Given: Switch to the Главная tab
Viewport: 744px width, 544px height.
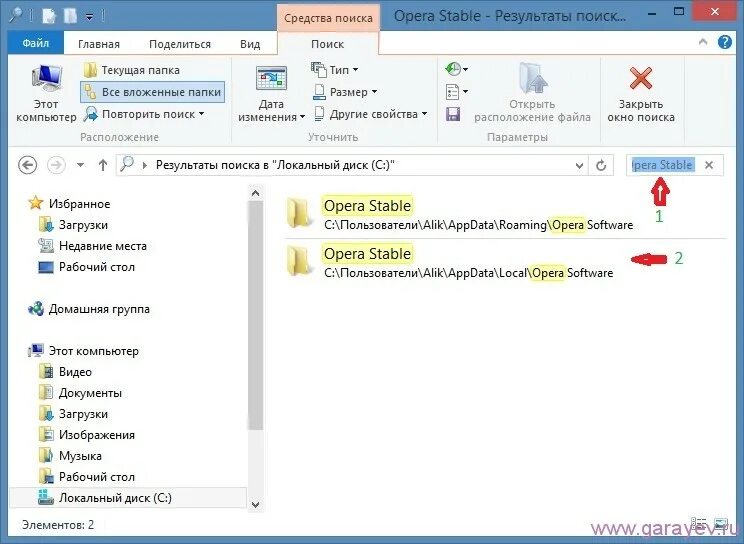Looking at the screenshot, I should click(x=99, y=44).
